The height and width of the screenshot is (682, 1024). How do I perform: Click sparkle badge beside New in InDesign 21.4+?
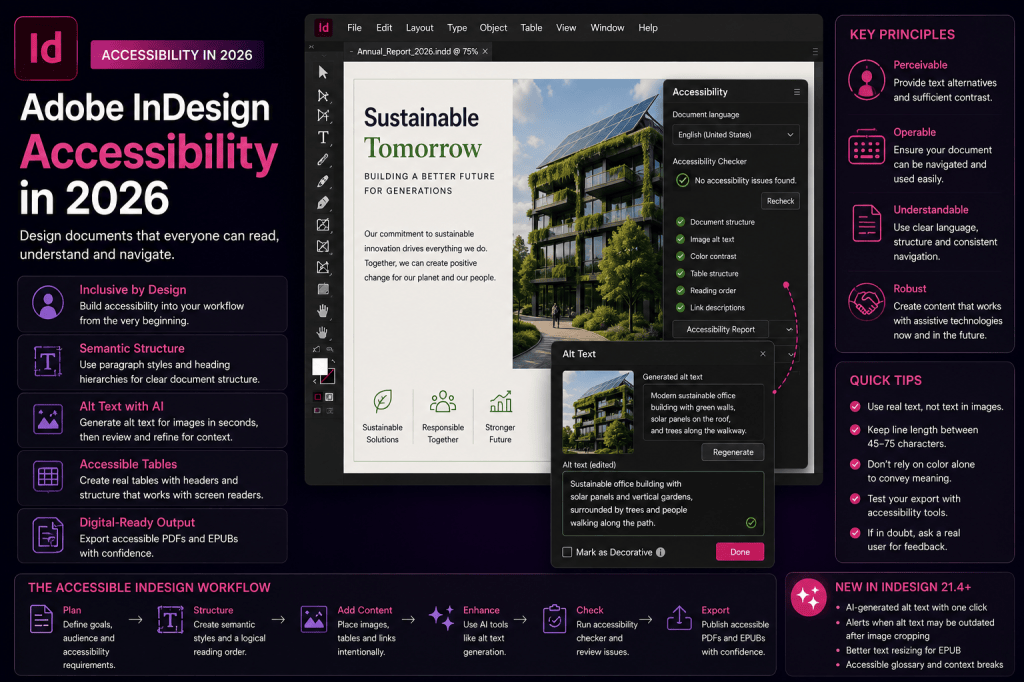point(808,597)
